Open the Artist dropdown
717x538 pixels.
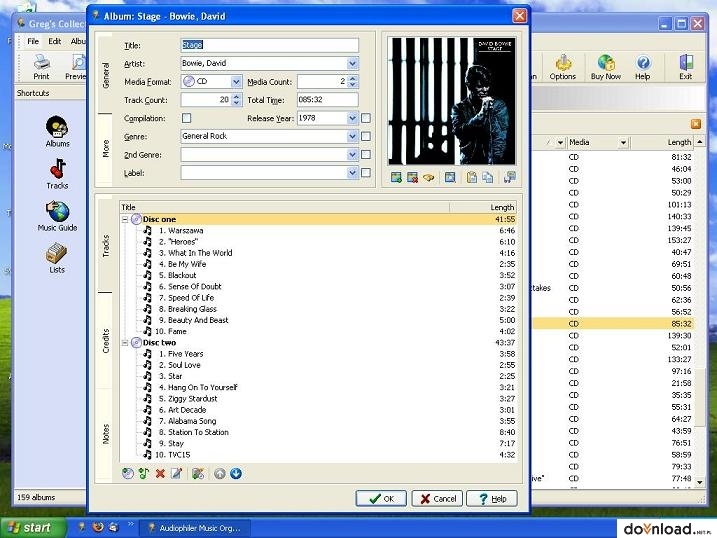pyautogui.click(x=352, y=63)
